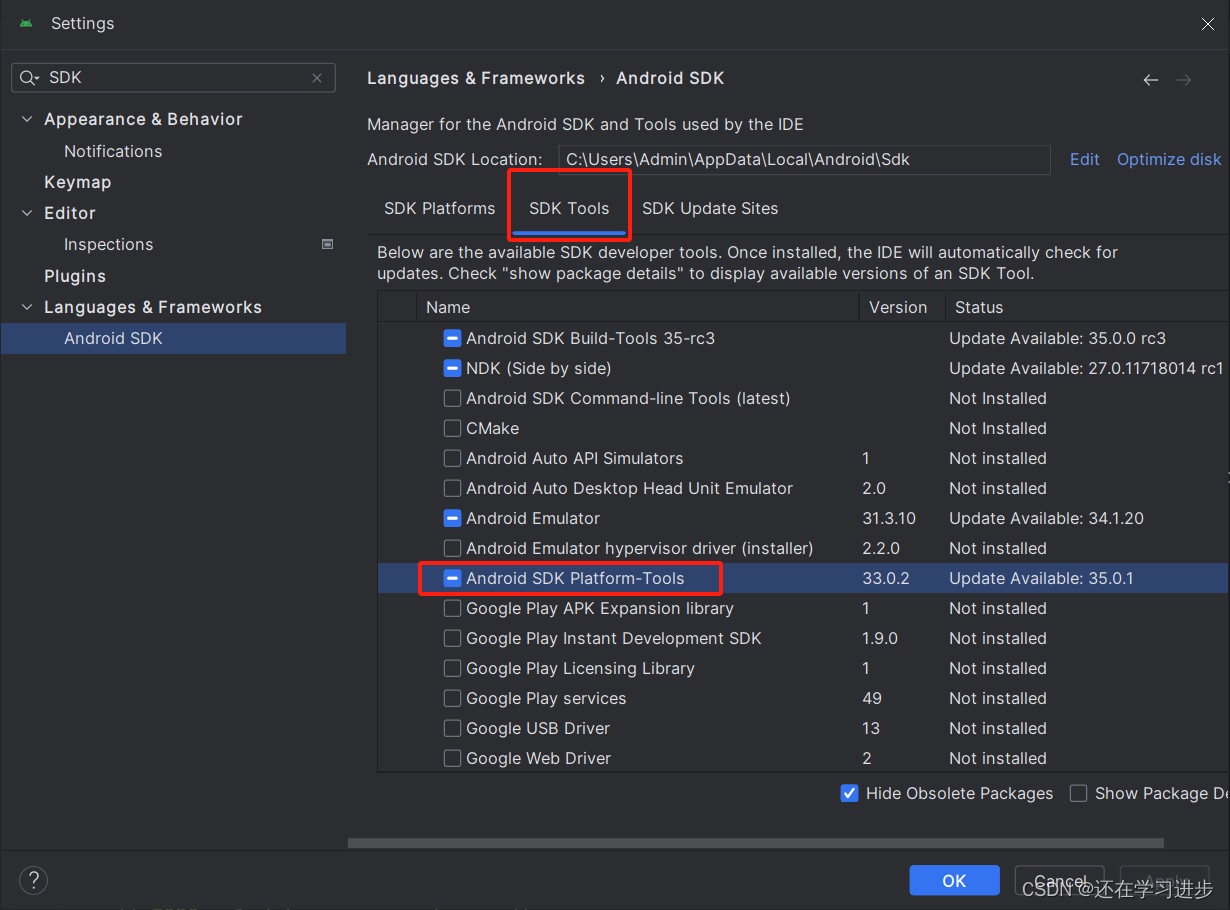Navigate back with the left arrow icon

pos(1151,79)
